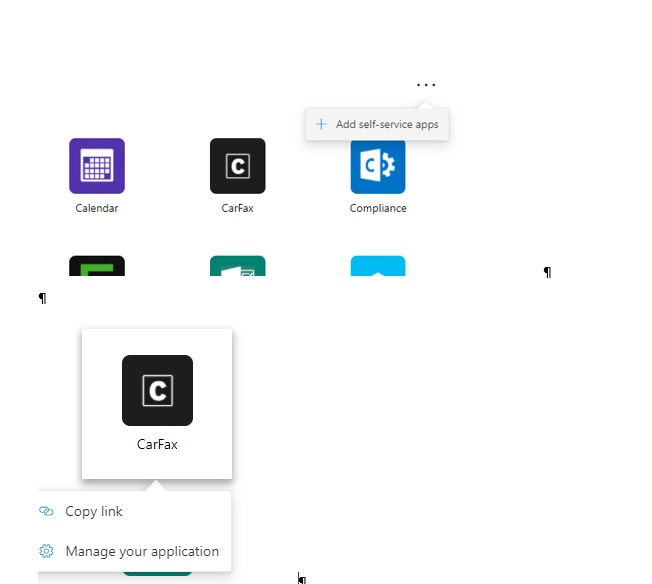
Task: Open the partially visible green-on-black app tile
Action: 97,266
